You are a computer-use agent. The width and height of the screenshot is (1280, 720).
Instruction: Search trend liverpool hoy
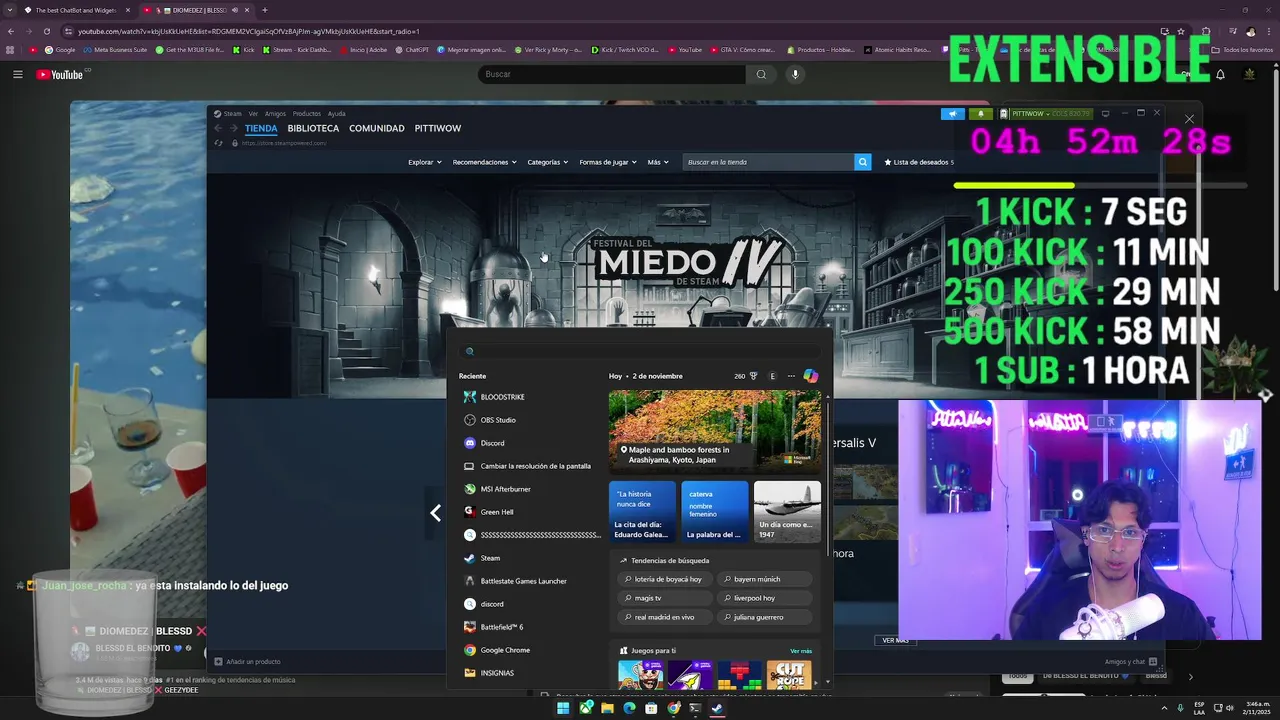[765, 598]
